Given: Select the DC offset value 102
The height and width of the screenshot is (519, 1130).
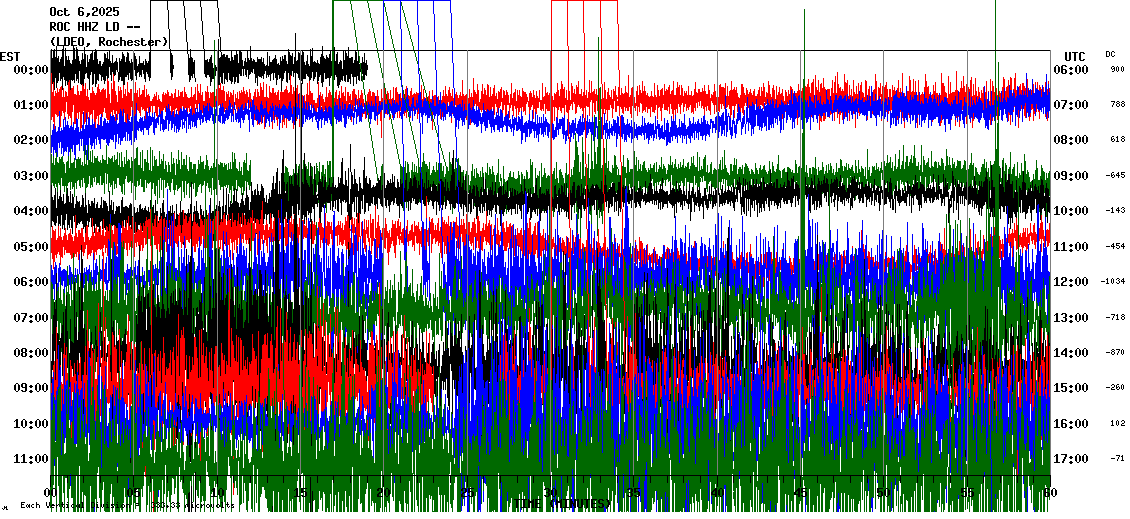Looking at the screenshot, I should click(1117, 423).
